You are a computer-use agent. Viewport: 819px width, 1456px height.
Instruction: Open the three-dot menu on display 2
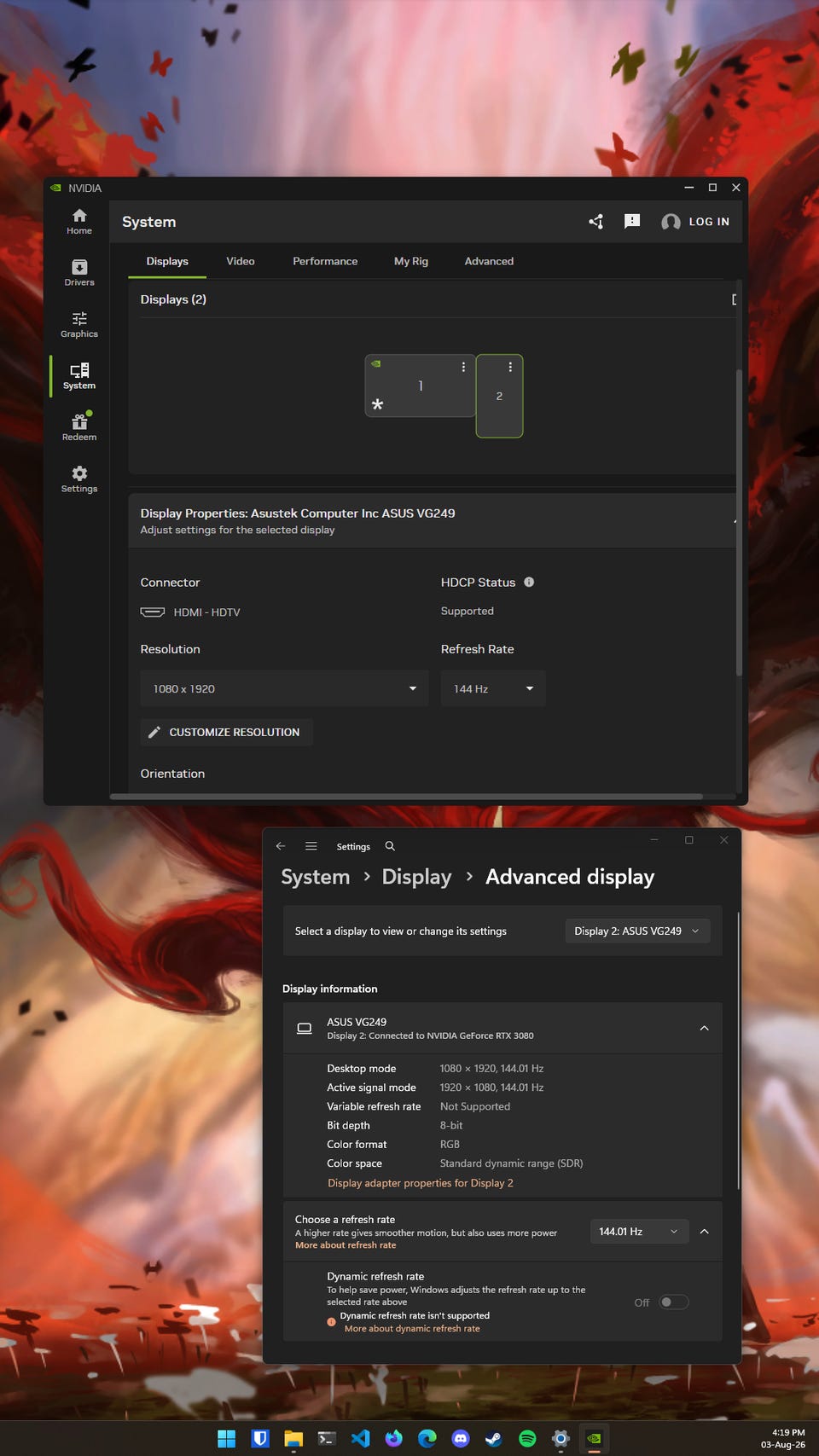(x=510, y=367)
